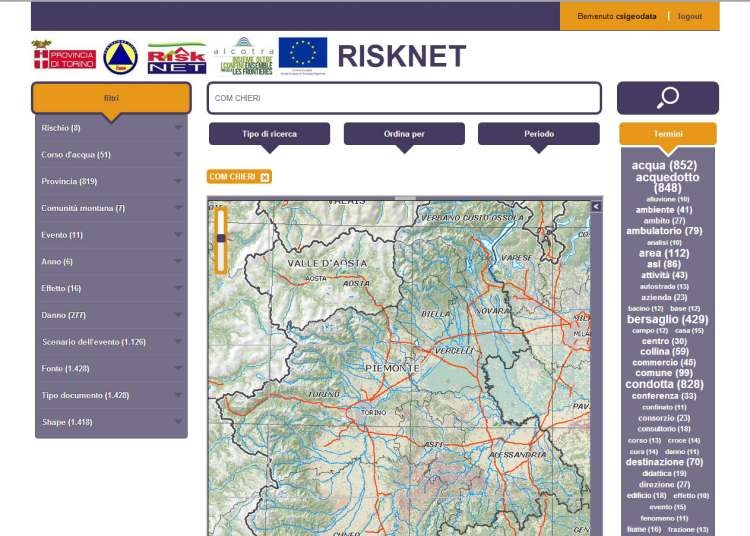The height and width of the screenshot is (536, 750).
Task: Open the Tipo di ricerca dropdown
Action: coord(269,134)
